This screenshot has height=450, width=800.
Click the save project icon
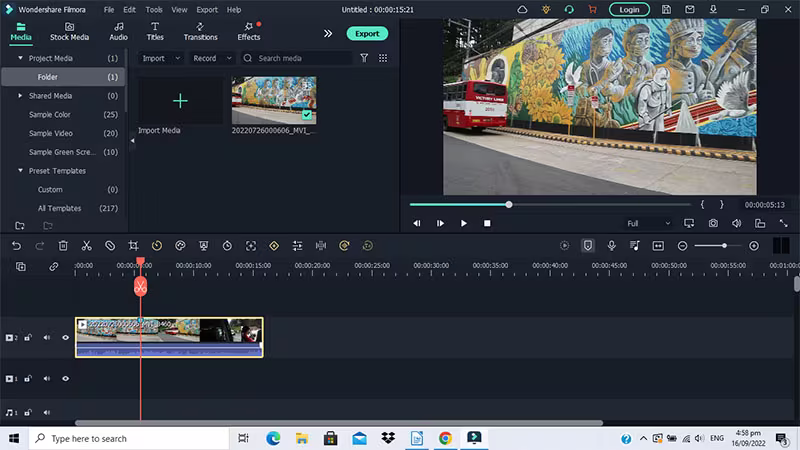[x=666, y=9]
